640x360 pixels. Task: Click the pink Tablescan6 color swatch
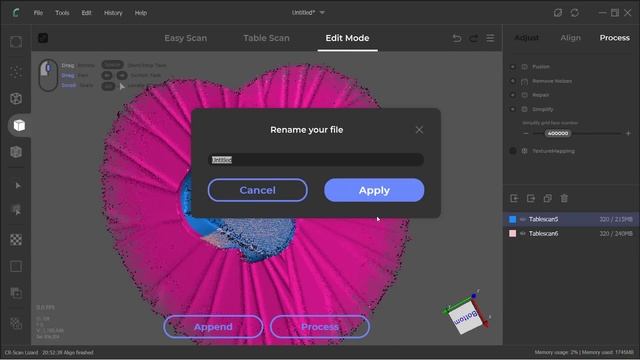click(x=513, y=233)
